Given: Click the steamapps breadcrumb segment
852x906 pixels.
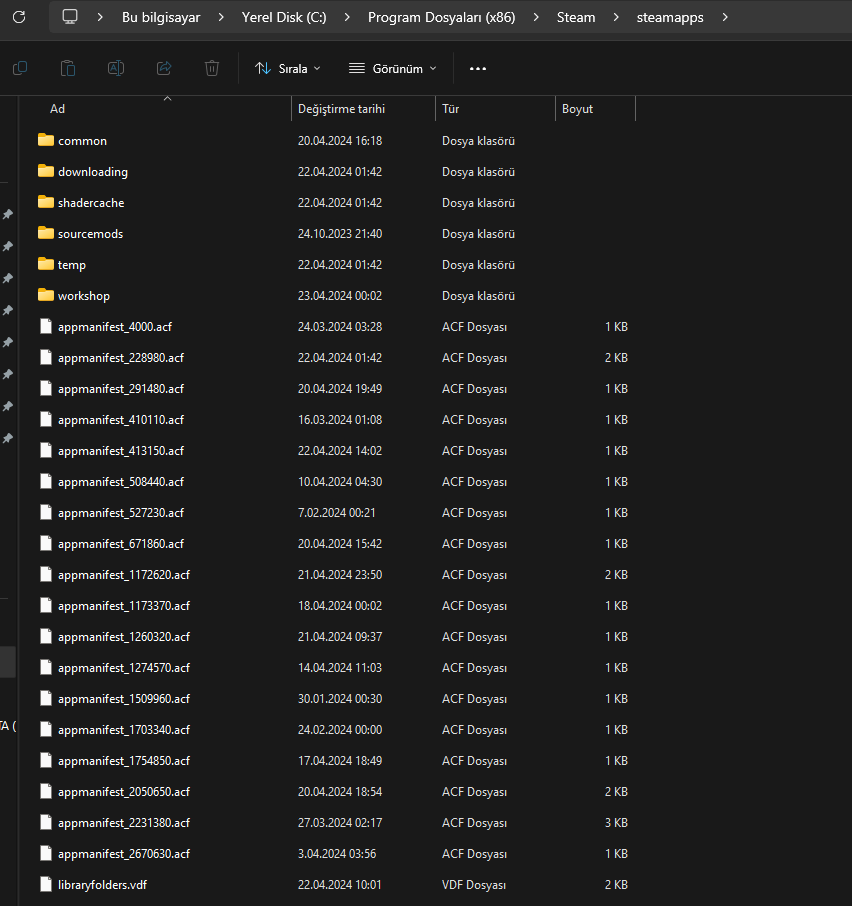Looking at the screenshot, I should tap(670, 18).
